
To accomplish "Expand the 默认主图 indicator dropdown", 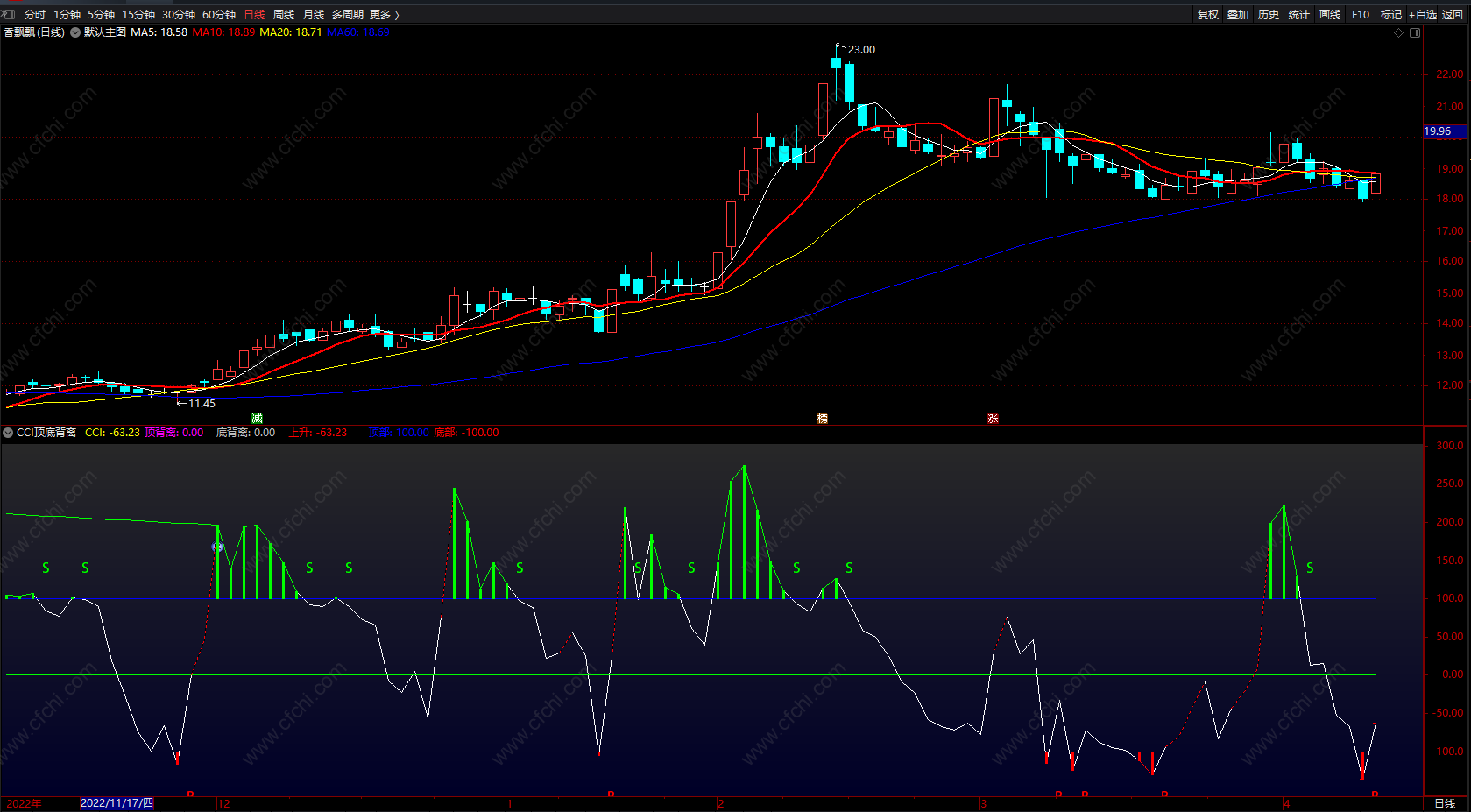I will (75, 32).
